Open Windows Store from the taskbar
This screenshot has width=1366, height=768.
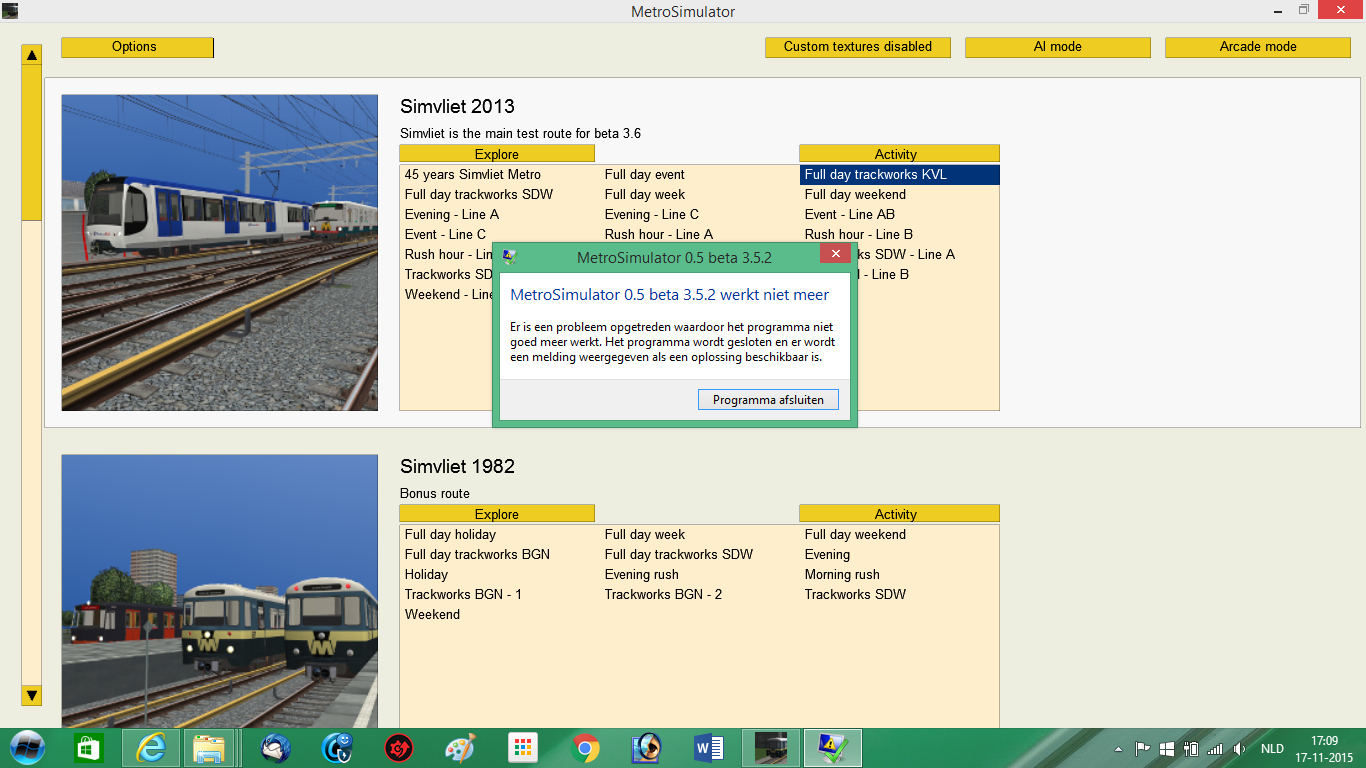pyautogui.click(x=88, y=747)
